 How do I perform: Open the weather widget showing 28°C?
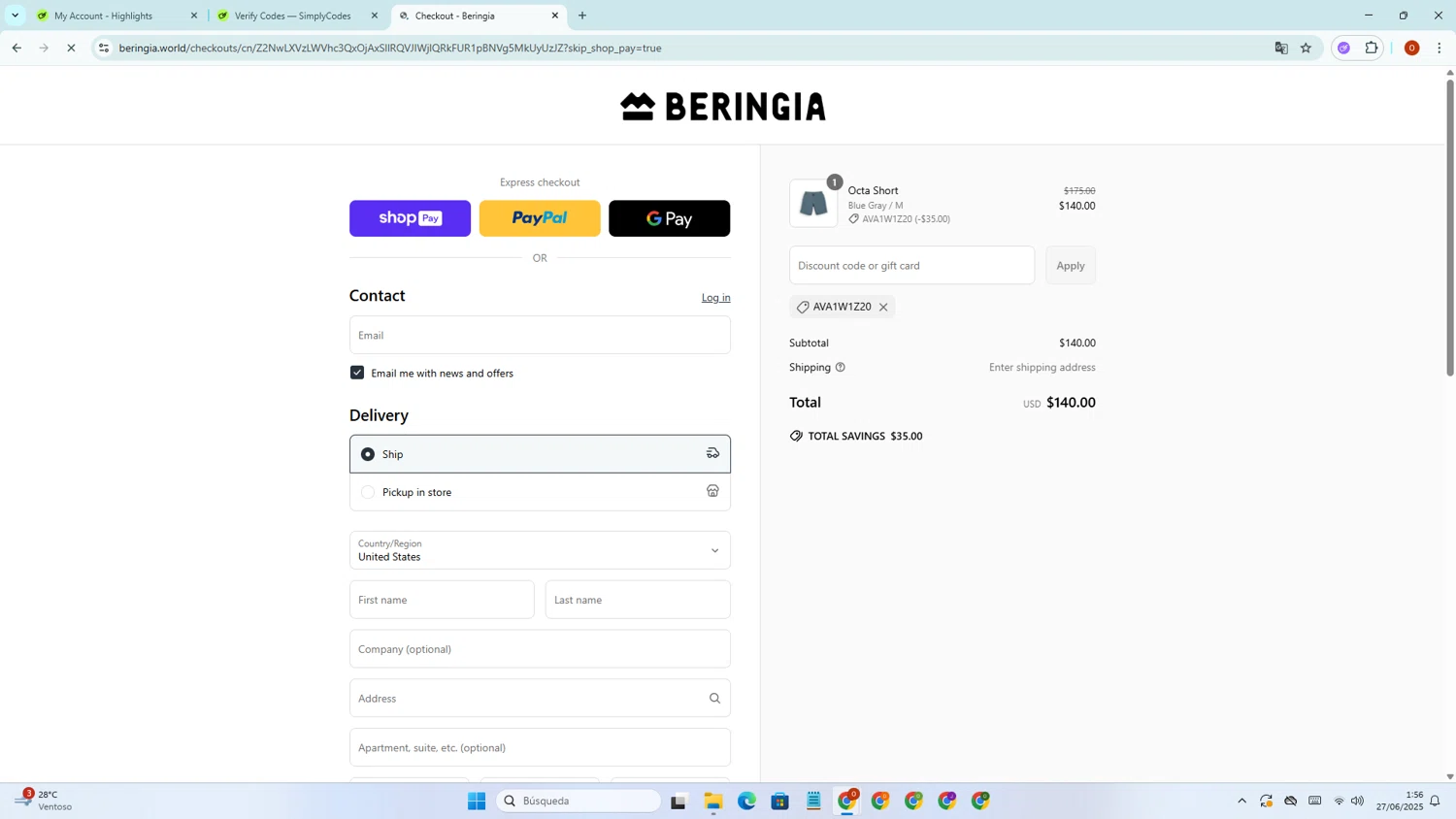point(44,801)
